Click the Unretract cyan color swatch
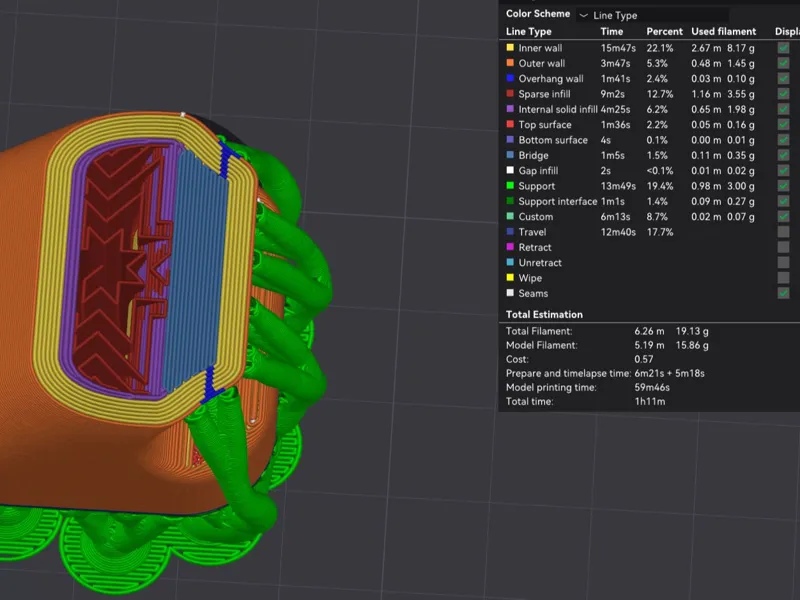800x600 pixels. (510, 262)
